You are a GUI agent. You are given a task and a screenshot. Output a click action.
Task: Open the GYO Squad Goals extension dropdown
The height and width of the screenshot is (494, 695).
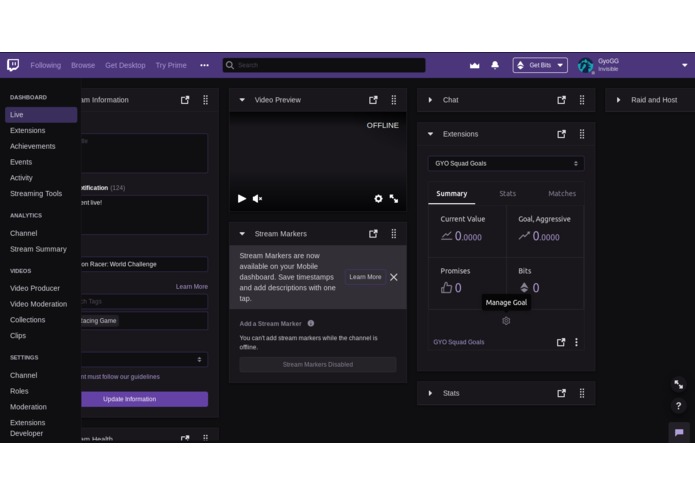[506, 163]
